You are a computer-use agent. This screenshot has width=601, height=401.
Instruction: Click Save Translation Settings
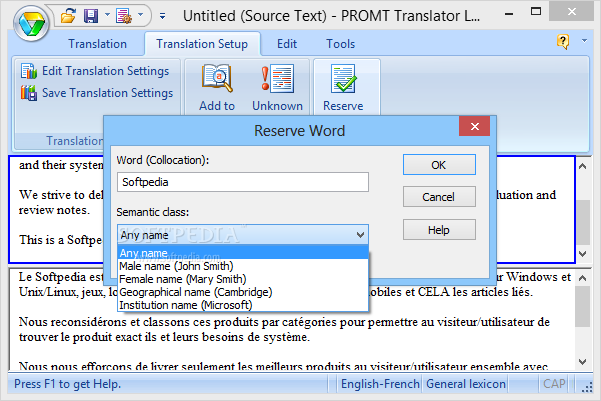(x=97, y=93)
